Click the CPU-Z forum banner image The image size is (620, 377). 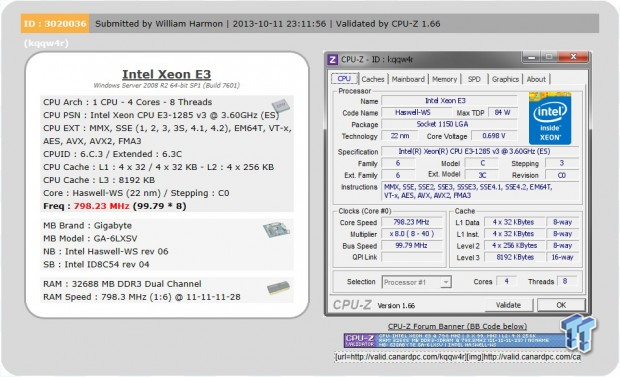click(455, 340)
